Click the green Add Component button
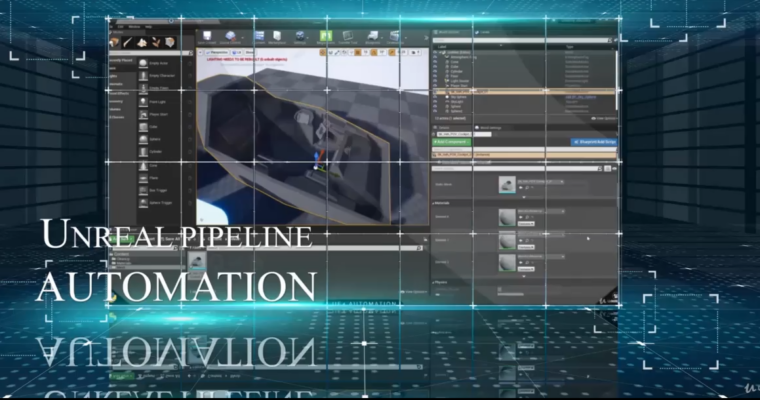This screenshot has width=760, height=400. pos(451,142)
